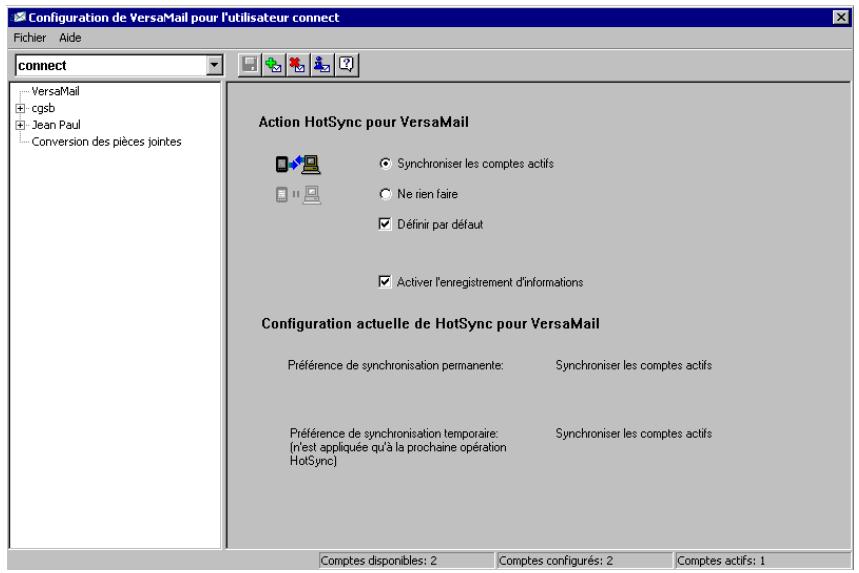
Task: Expand the cgsb tree node
Action: pos(20,108)
